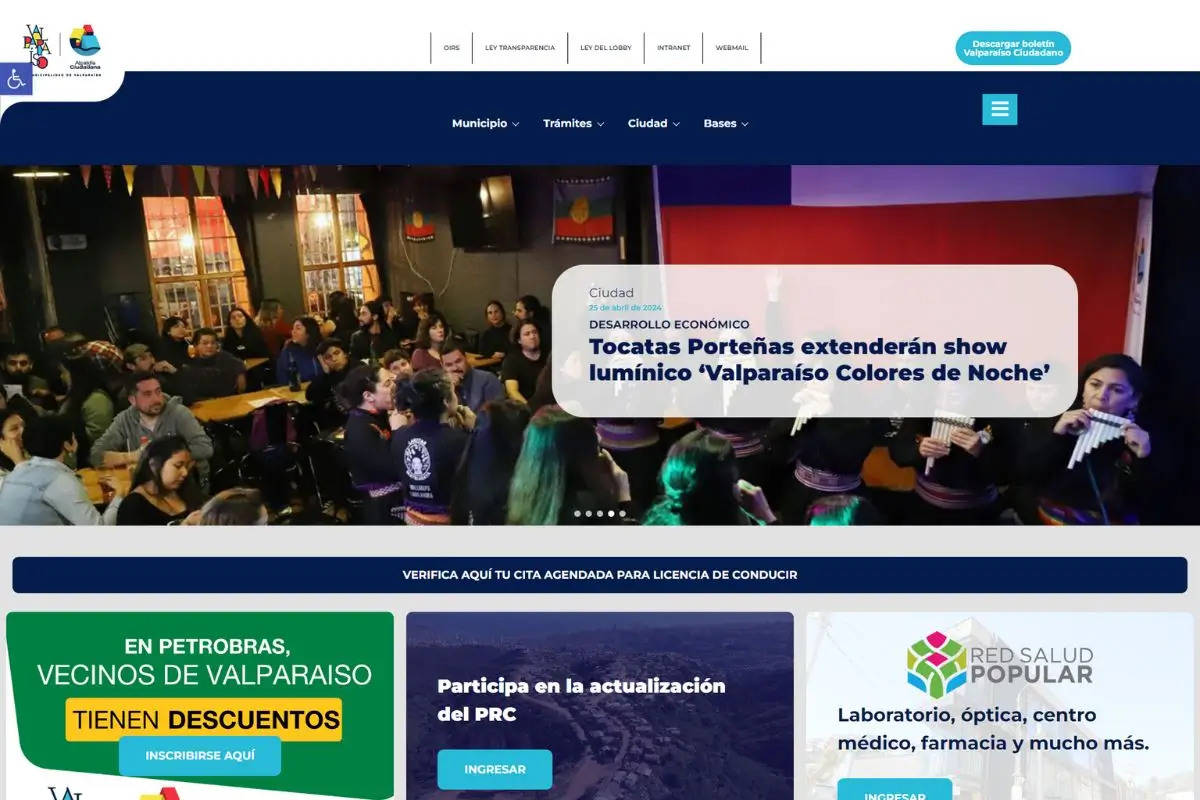Viewport: 1200px width, 800px height.
Task: Click the Red Salud Popular logo
Action: (999, 665)
